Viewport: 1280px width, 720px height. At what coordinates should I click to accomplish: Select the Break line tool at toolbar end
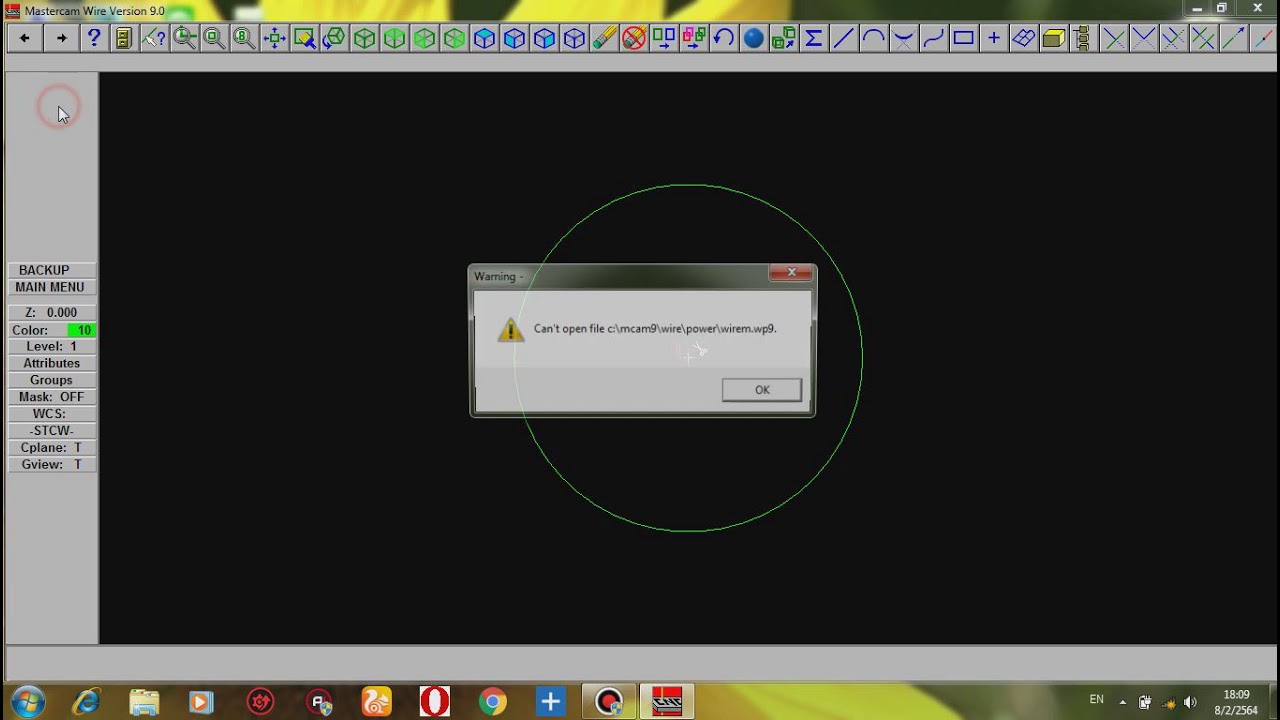pos(1264,38)
